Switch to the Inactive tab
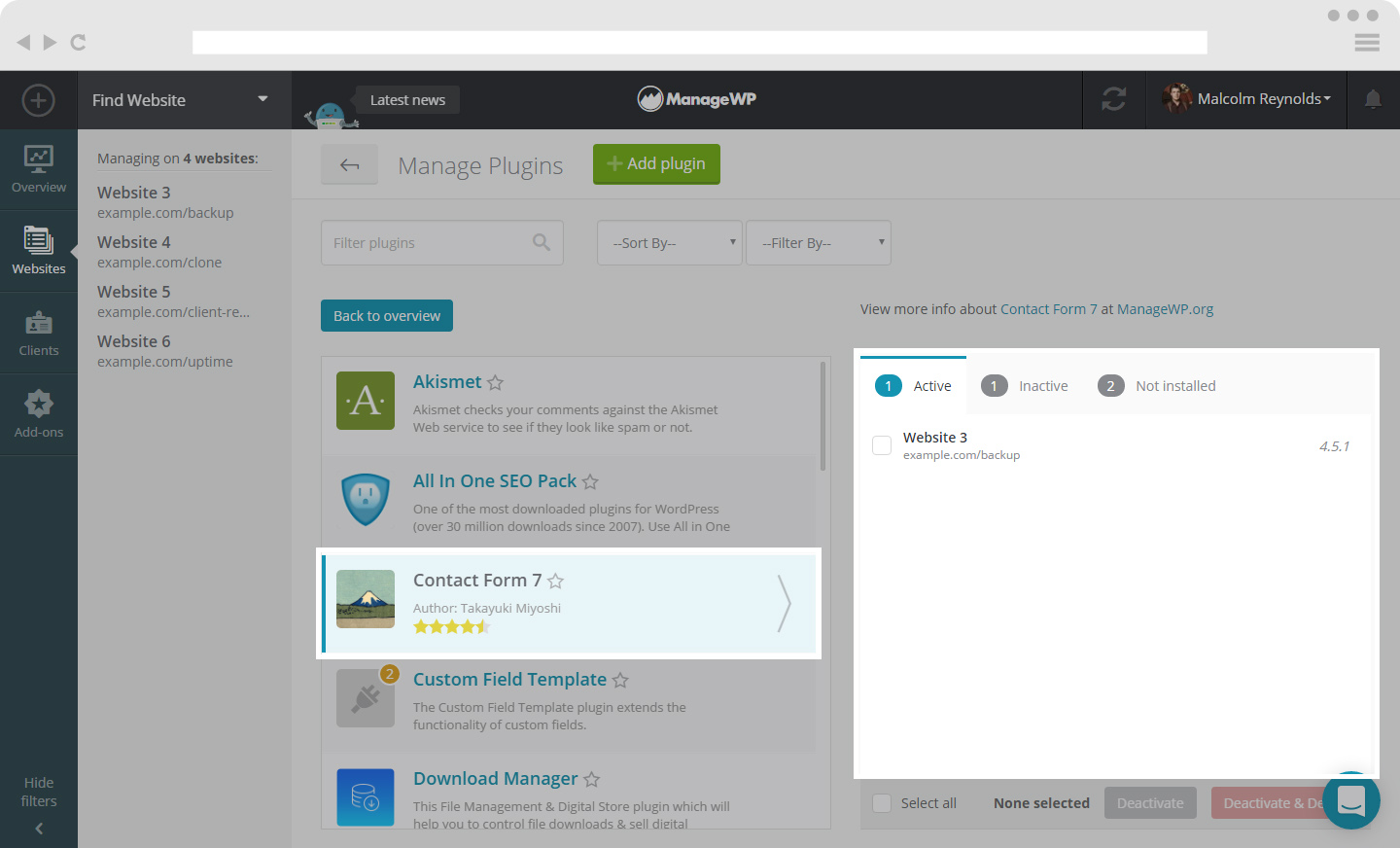Viewport: 1400px width, 848px height. tap(1025, 386)
